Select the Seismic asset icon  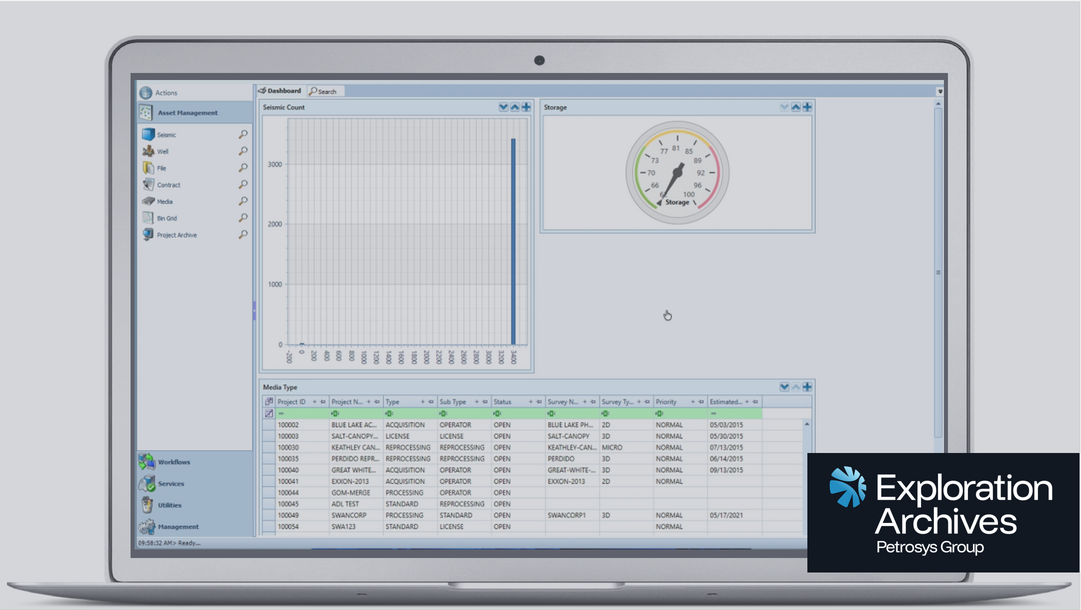[146, 135]
